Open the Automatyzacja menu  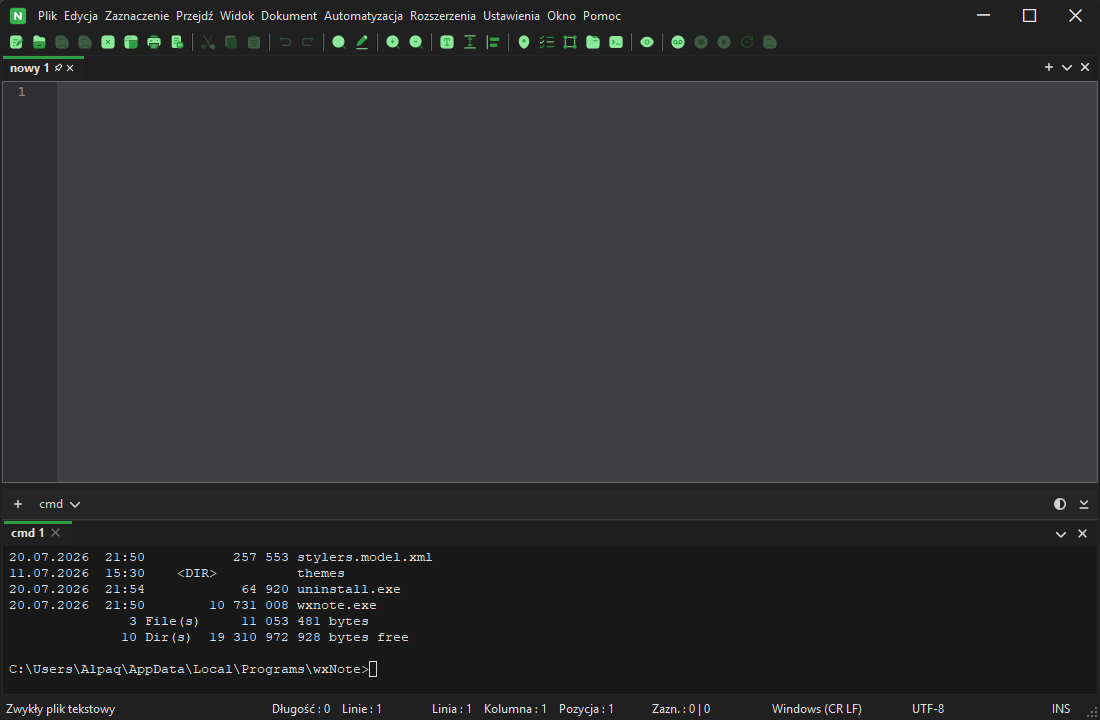[x=363, y=15]
